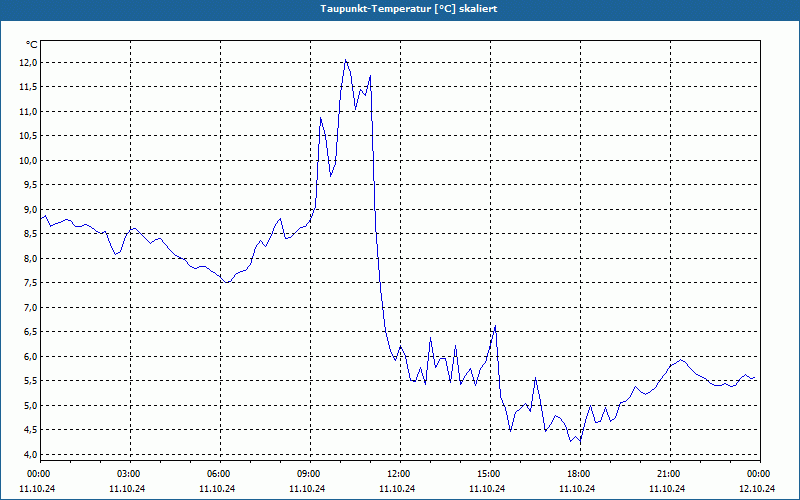The height and width of the screenshot is (500, 800).
Task: Click the 03:00 time label
Action: (x=131, y=474)
